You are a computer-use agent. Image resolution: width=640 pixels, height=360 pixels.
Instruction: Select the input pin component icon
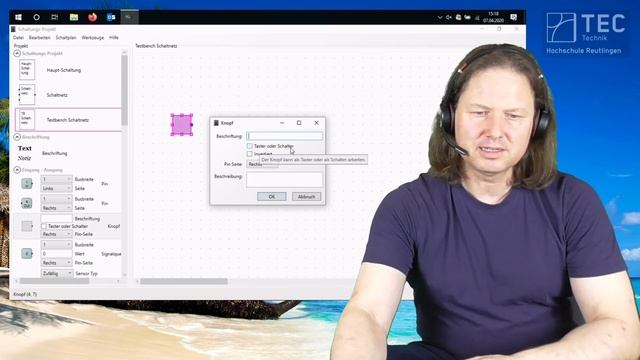[27, 184]
